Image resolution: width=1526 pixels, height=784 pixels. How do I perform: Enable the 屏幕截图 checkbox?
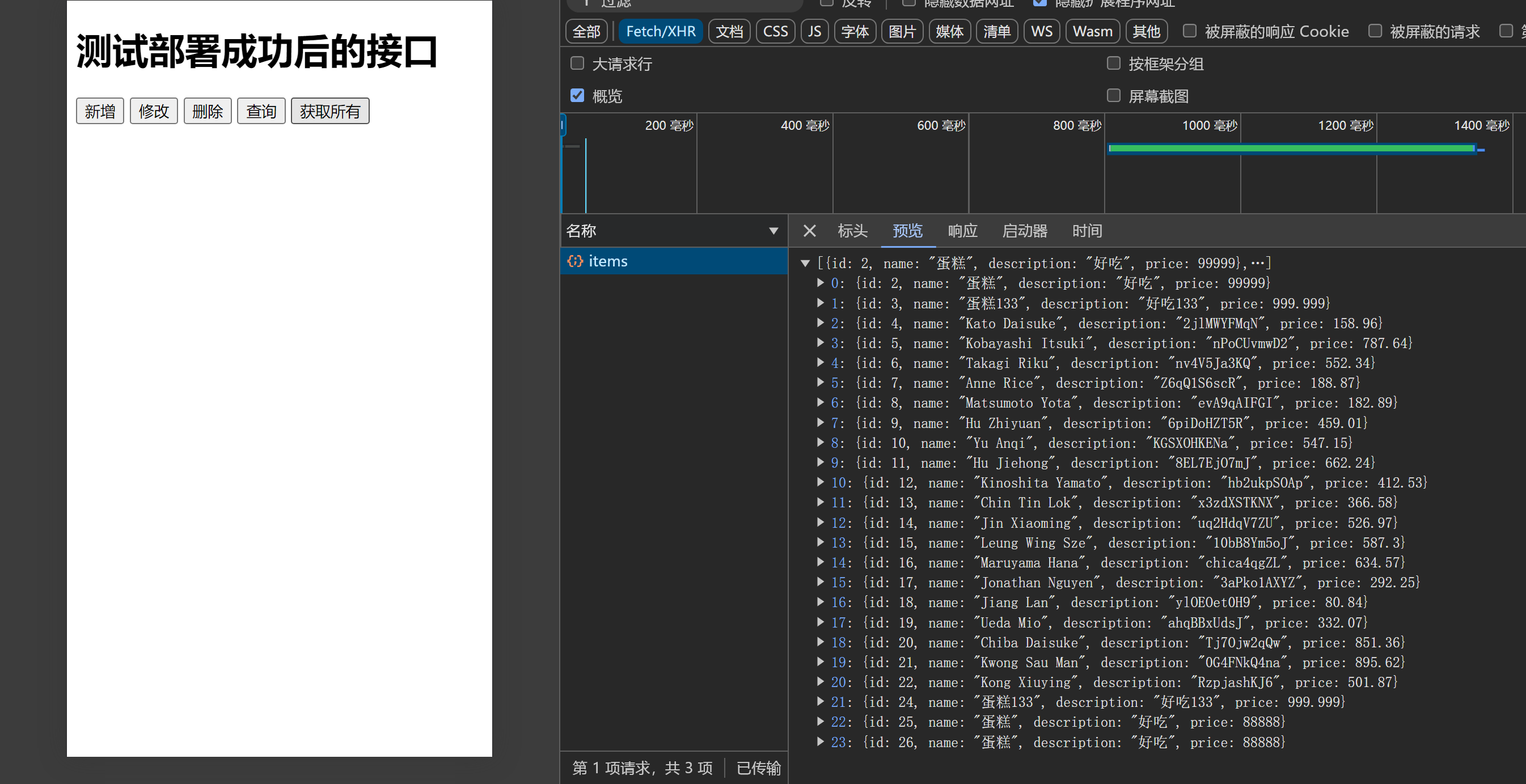tap(1114, 95)
